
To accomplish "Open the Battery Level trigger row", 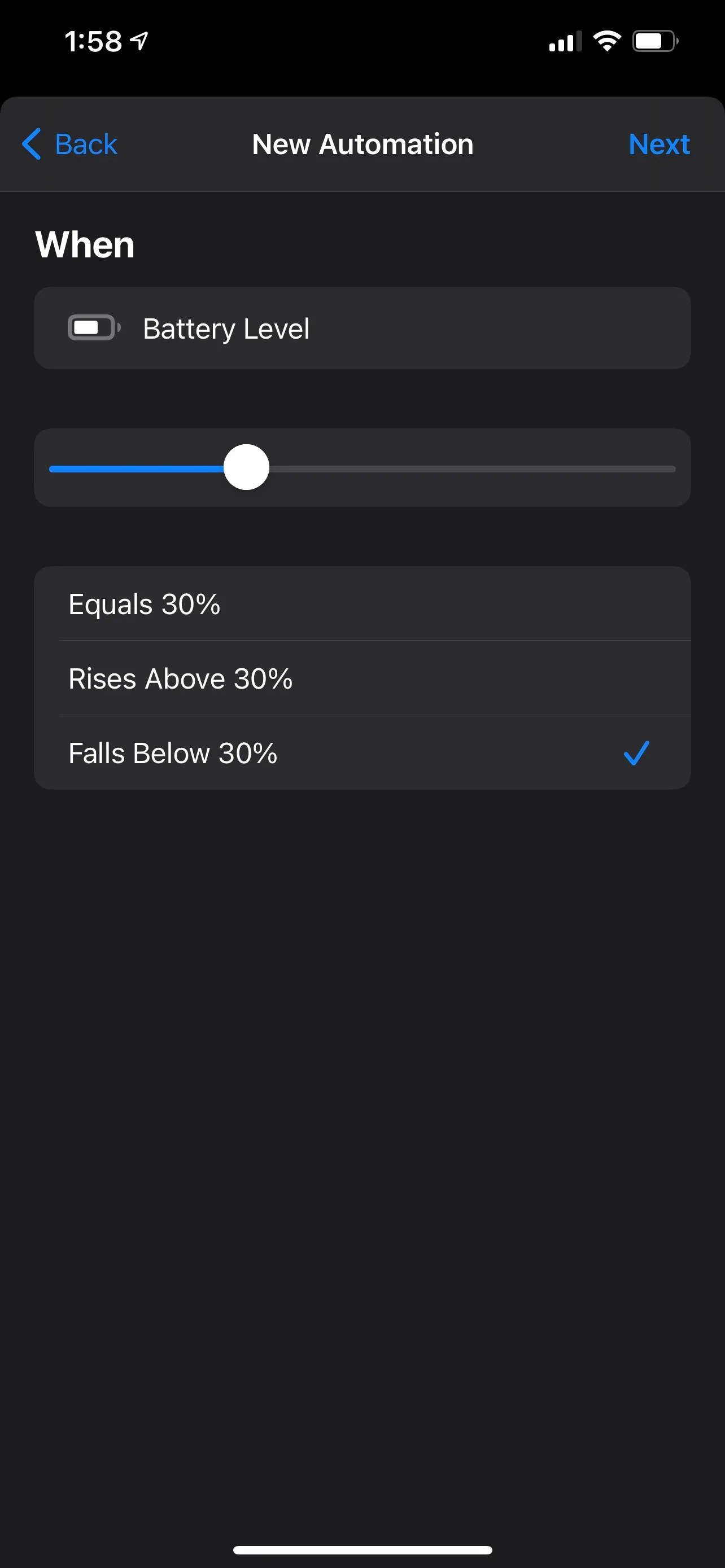I will pos(362,328).
